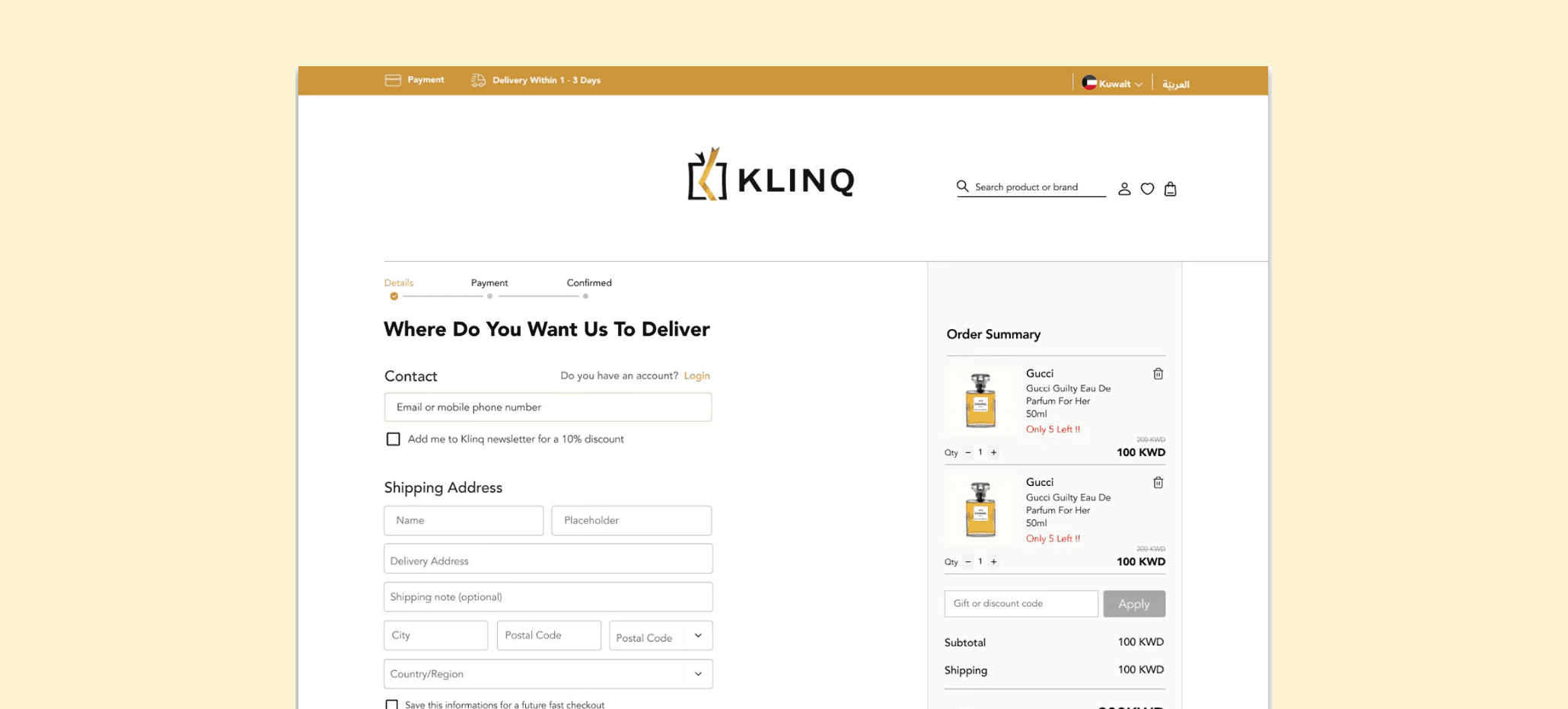Open the user account icon
This screenshot has width=1568, height=709.
click(1124, 189)
